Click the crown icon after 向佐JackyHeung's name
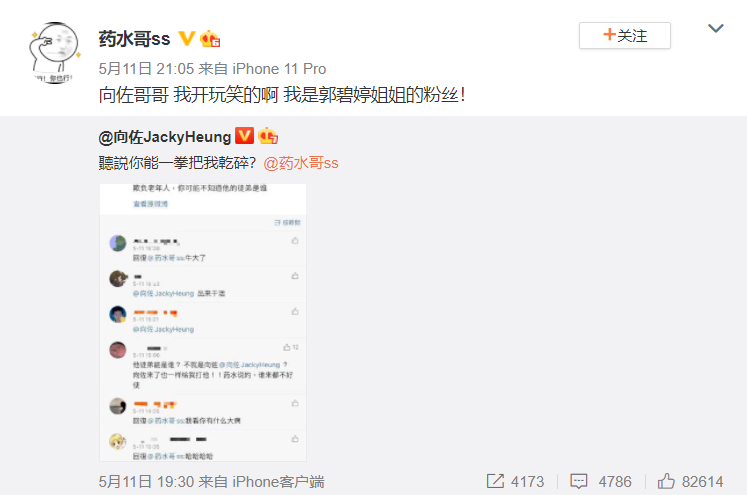Image resolution: width=747 pixels, height=495 pixels. tap(268, 136)
